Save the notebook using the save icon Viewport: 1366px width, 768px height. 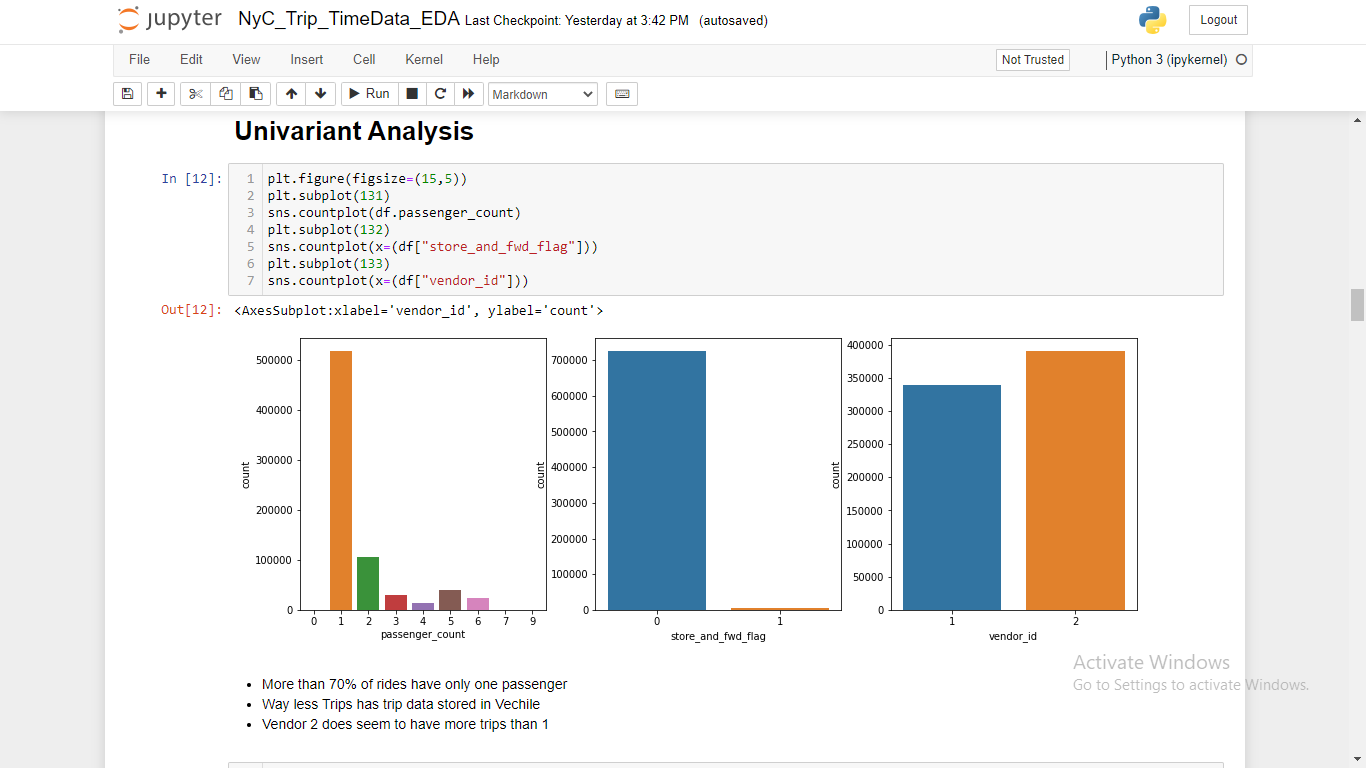[x=127, y=93]
